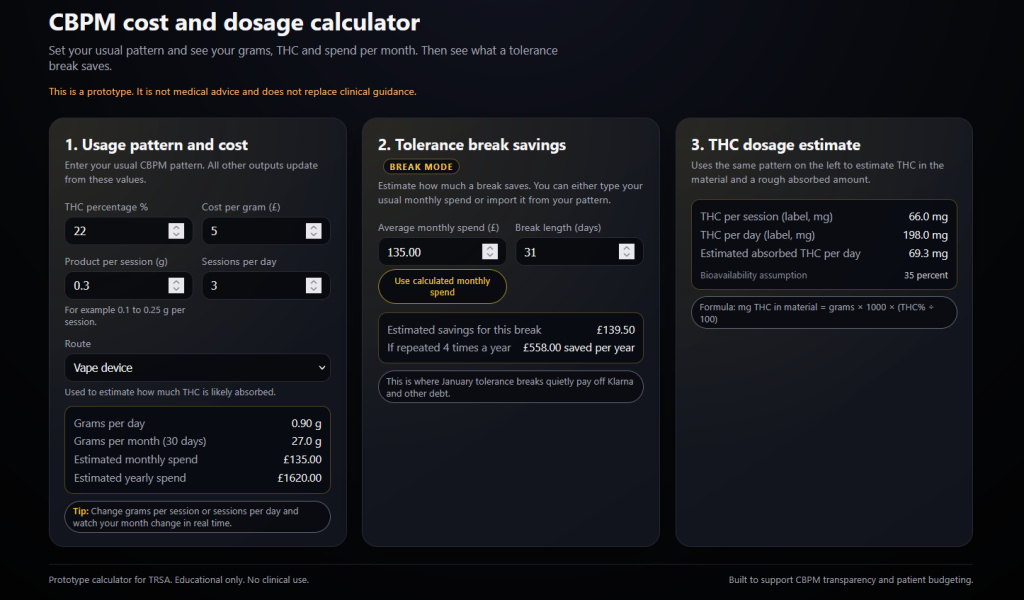Select the Estimated absorbed THC 69.3 mg value
Image resolution: width=1024 pixels, height=600 pixels.
tap(928, 253)
